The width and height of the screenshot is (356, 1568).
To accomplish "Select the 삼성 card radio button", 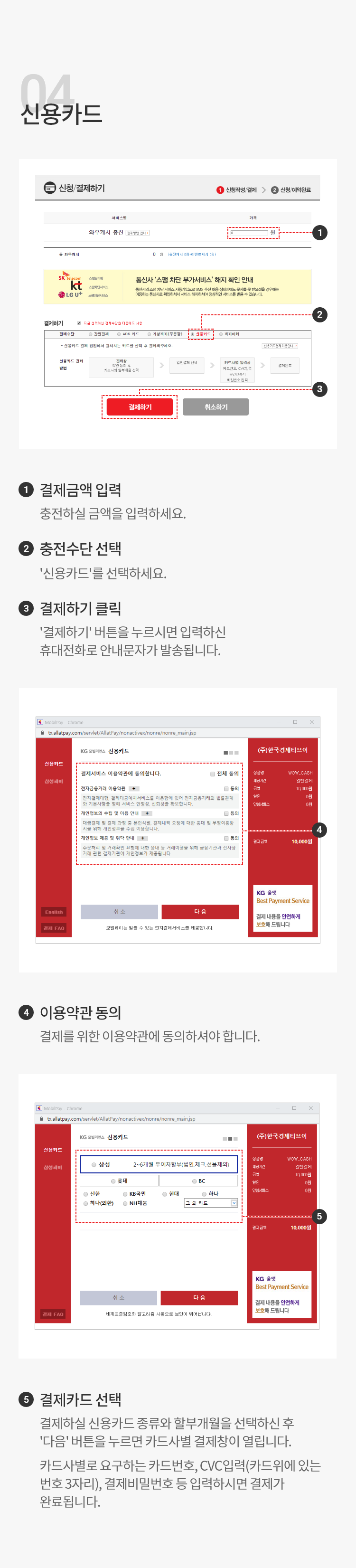I will (x=94, y=1164).
